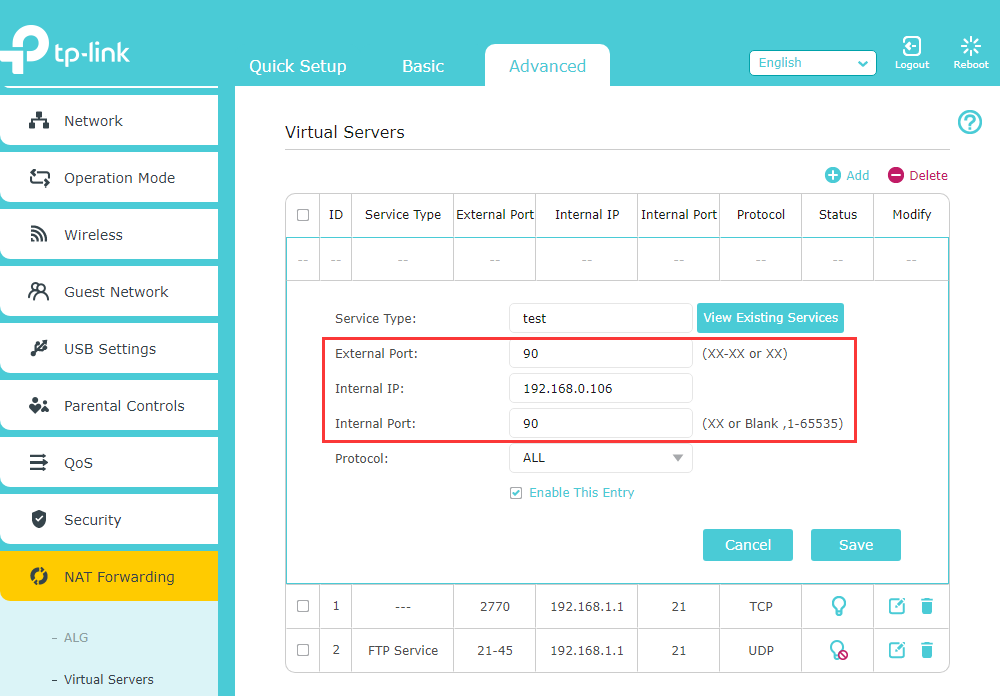Open the Protocol dropdown
The width and height of the screenshot is (1000, 696).
point(600,457)
